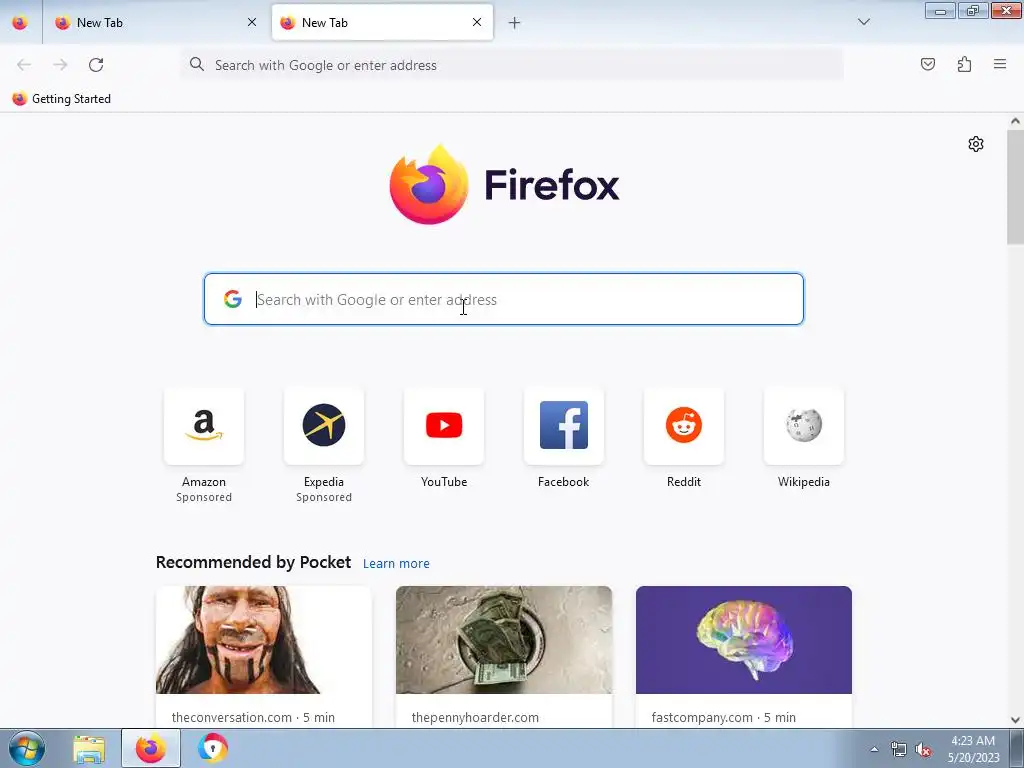Follow Learn more link about Pocket
Viewport: 1024px width, 768px height.
(x=396, y=564)
